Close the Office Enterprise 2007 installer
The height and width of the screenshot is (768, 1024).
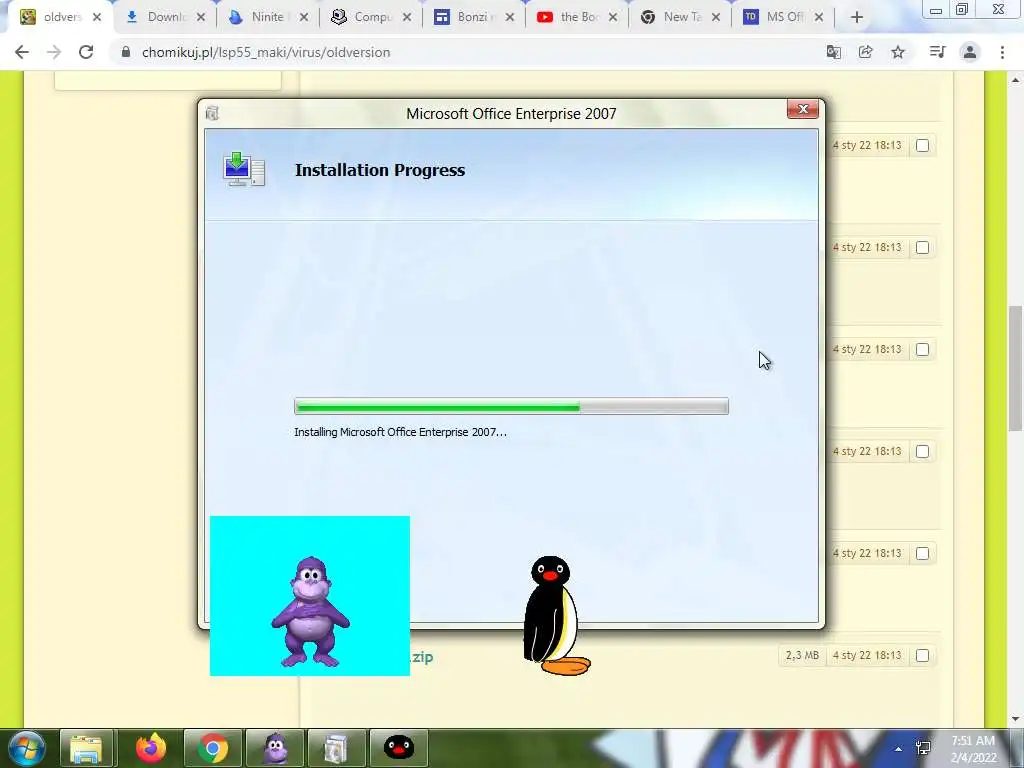[803, 109]
